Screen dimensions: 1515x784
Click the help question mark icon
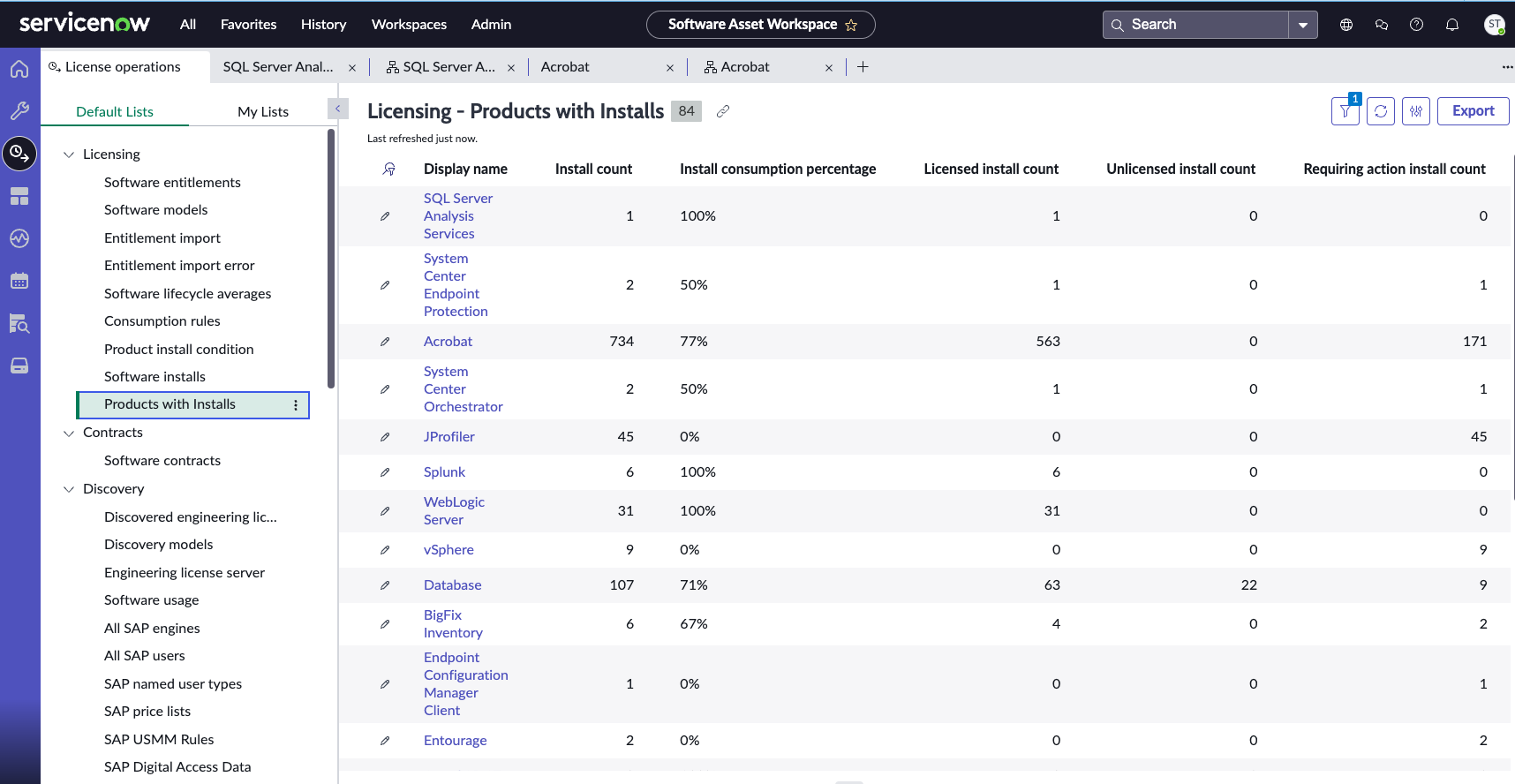point(1417,25)
